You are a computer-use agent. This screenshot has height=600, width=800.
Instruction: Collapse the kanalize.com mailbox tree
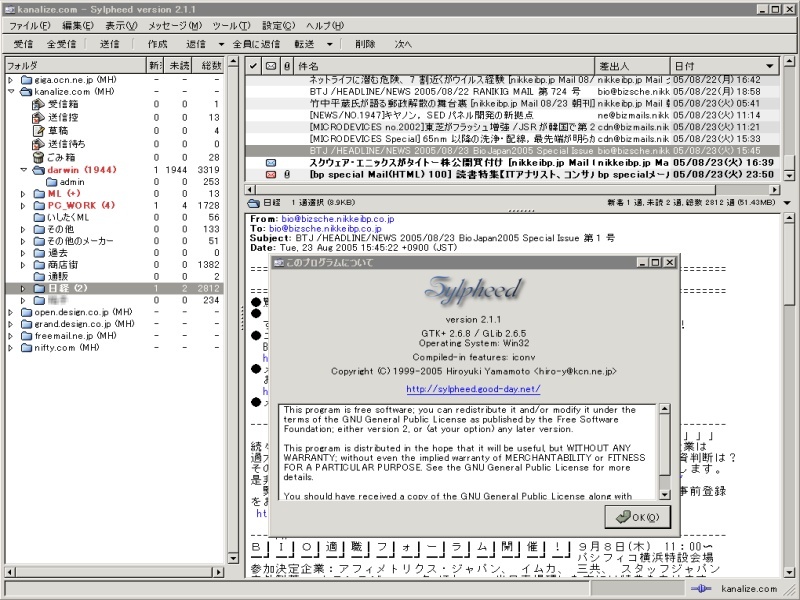pyautogui.click(x=11, y=92)
